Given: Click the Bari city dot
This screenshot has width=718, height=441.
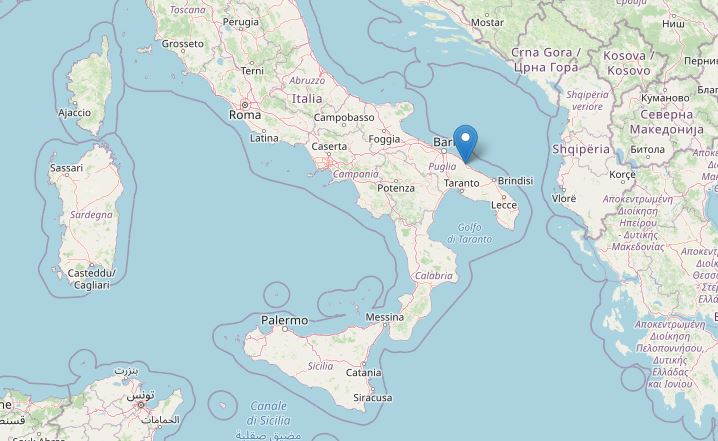Looking at the screenshot, I should pos(443,151).
